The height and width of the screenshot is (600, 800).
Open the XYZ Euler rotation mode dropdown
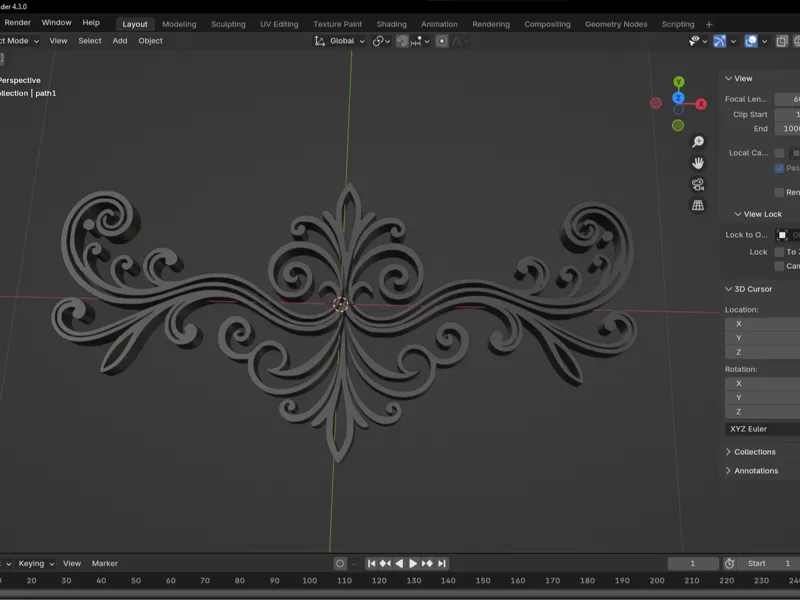[762, 429]
